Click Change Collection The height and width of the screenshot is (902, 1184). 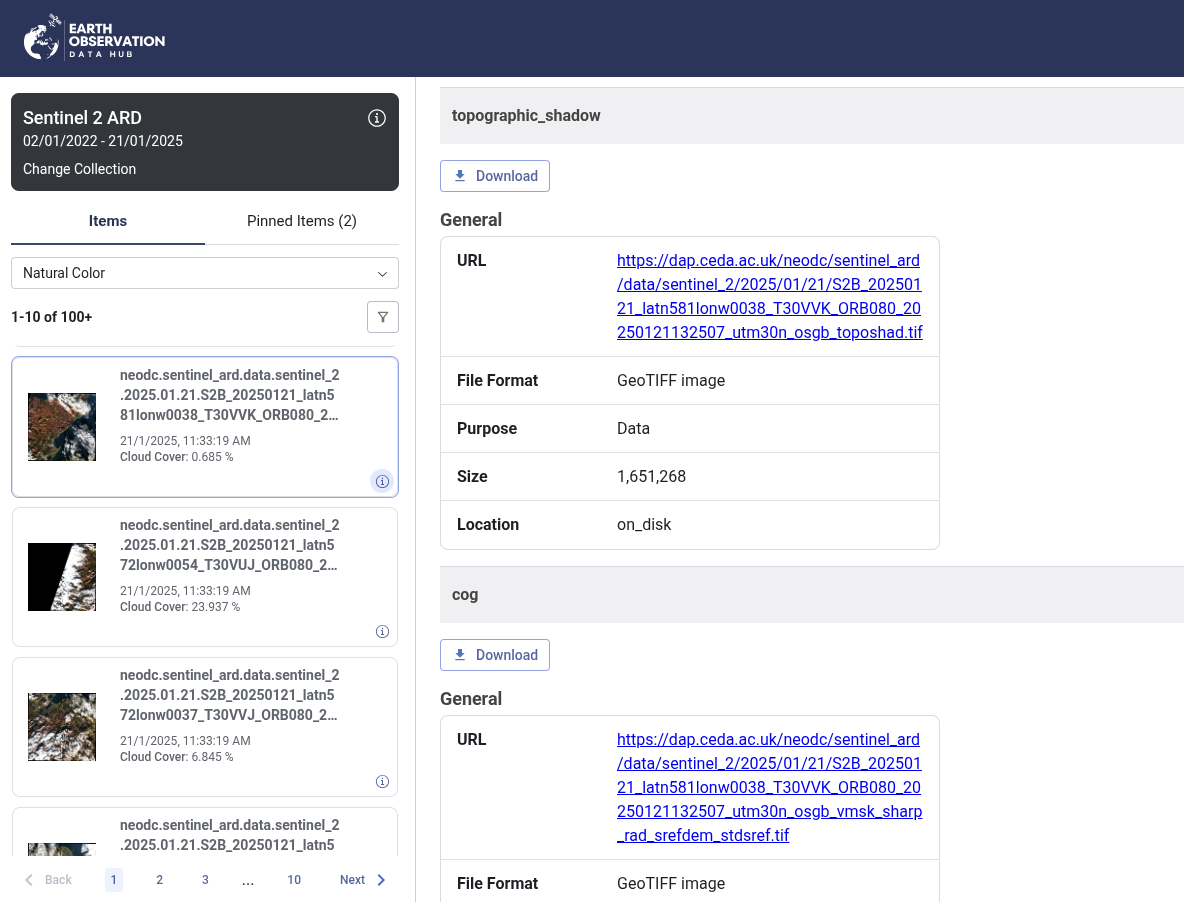pyautogui.click(x=79, y=169)
